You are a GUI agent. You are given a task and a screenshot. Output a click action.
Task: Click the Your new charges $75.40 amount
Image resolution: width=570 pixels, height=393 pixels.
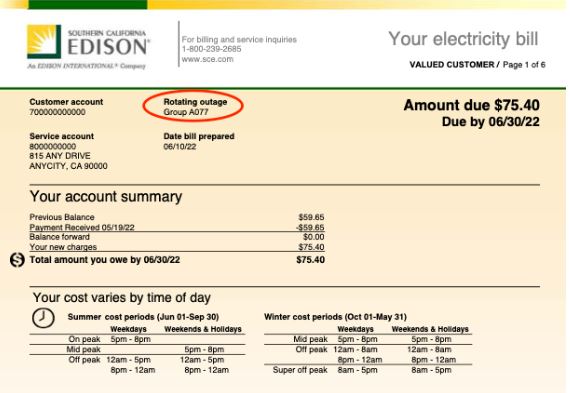tap(311, 247)
